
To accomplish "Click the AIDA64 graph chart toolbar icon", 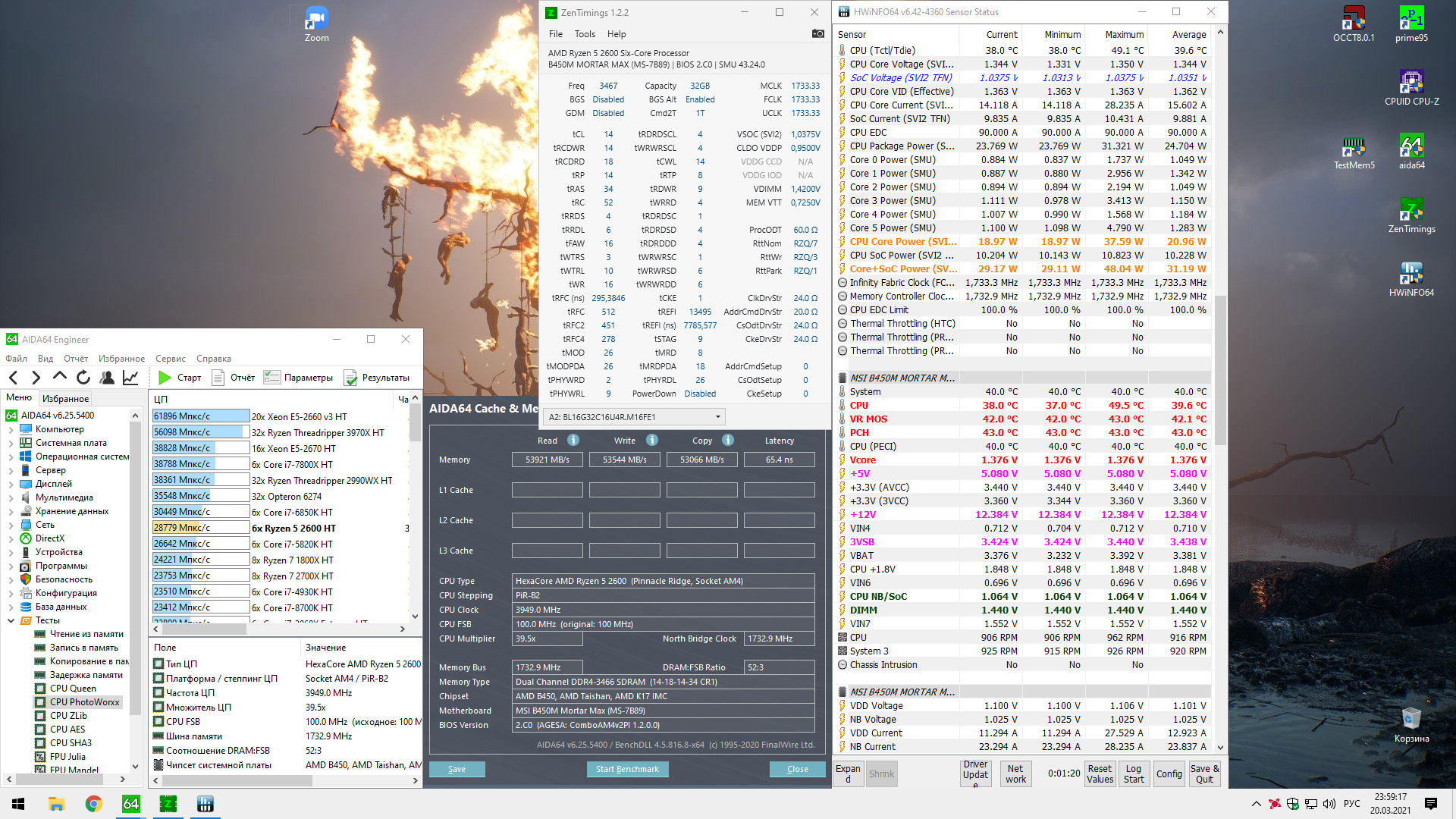I will point(130,377).
